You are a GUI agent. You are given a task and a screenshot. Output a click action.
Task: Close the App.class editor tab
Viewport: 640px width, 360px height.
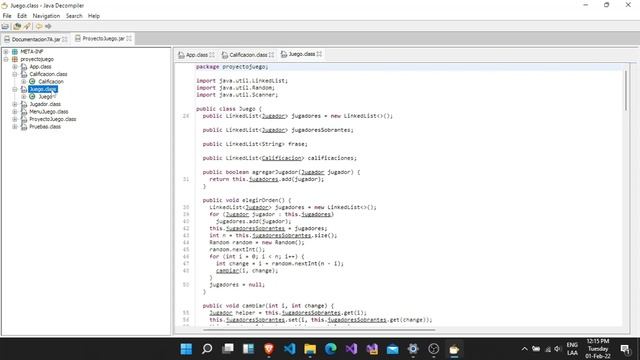212,54
